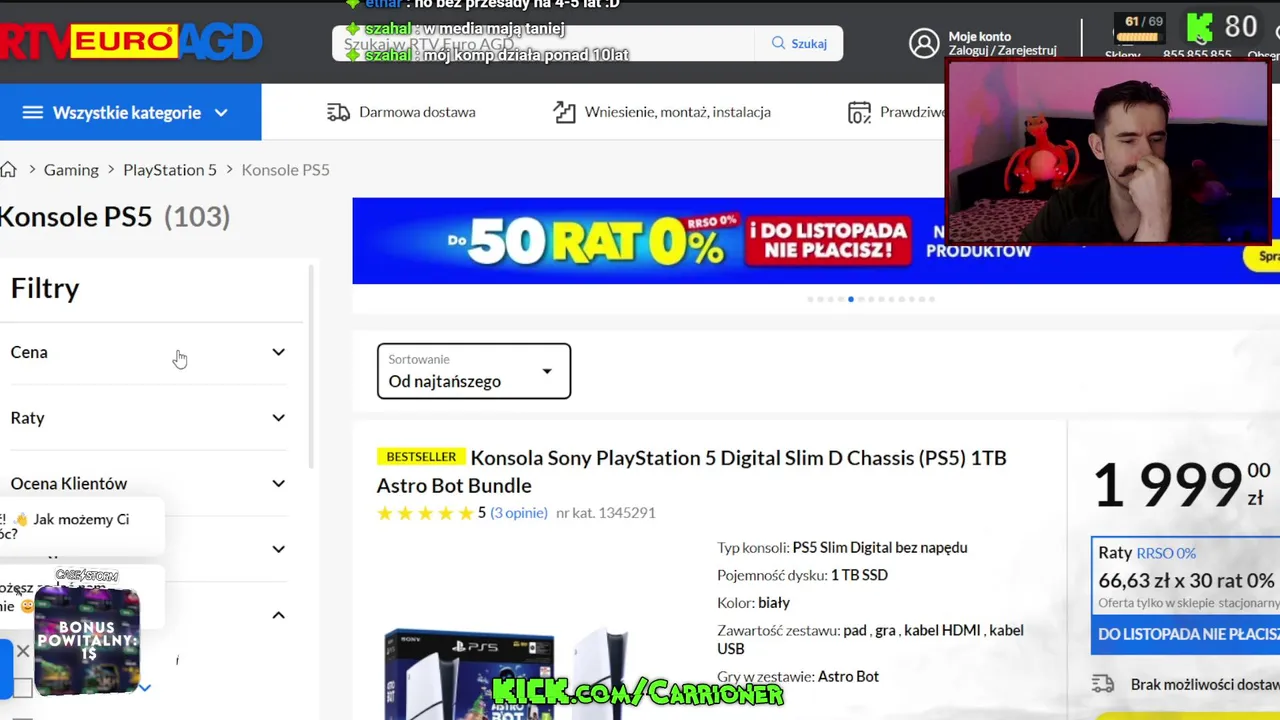Click "Oferta tylko w sklepie stacjonarnym" note

pos(1189,603)
